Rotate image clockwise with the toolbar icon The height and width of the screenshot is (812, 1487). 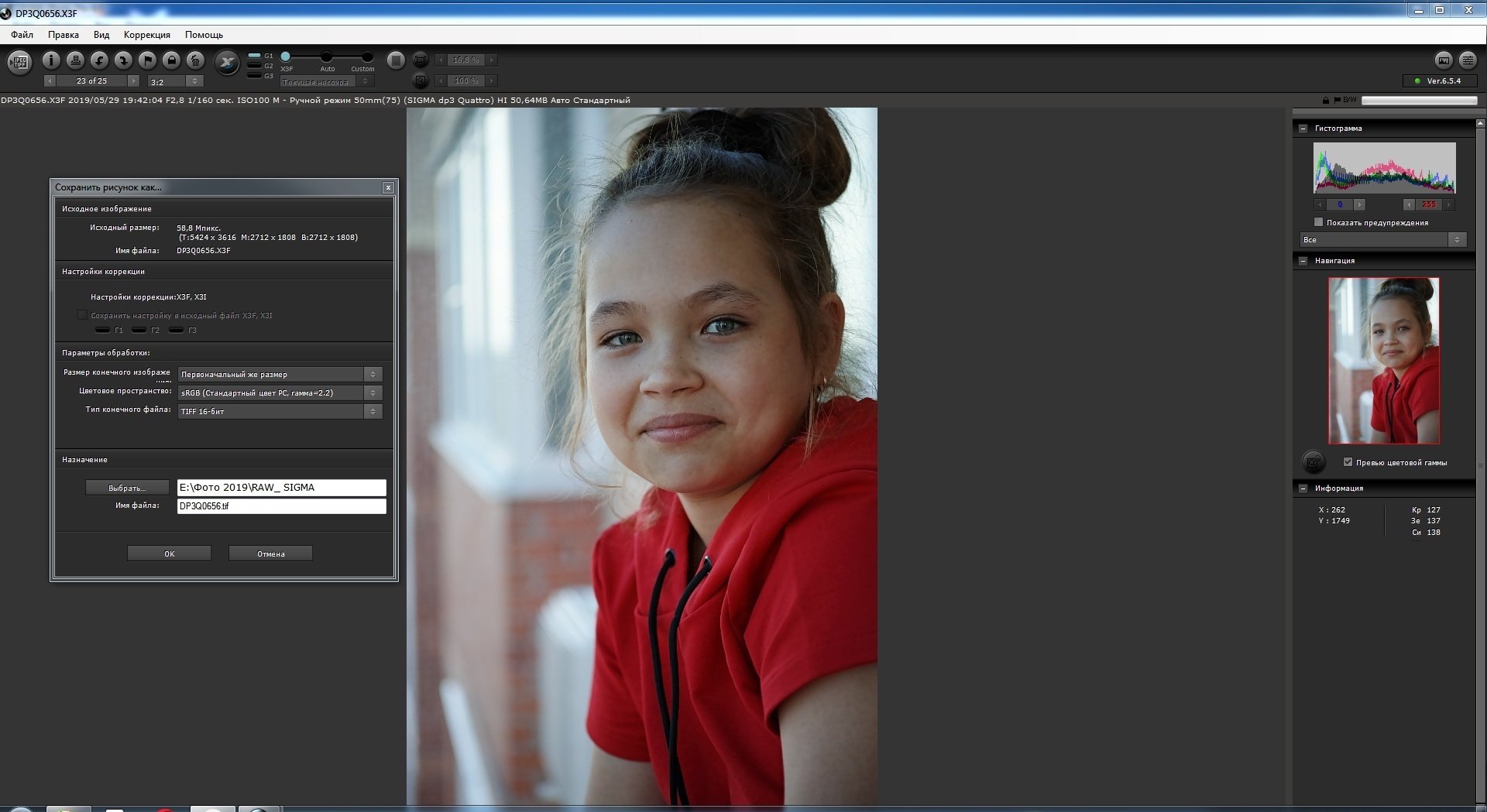(x=123, y=60)
